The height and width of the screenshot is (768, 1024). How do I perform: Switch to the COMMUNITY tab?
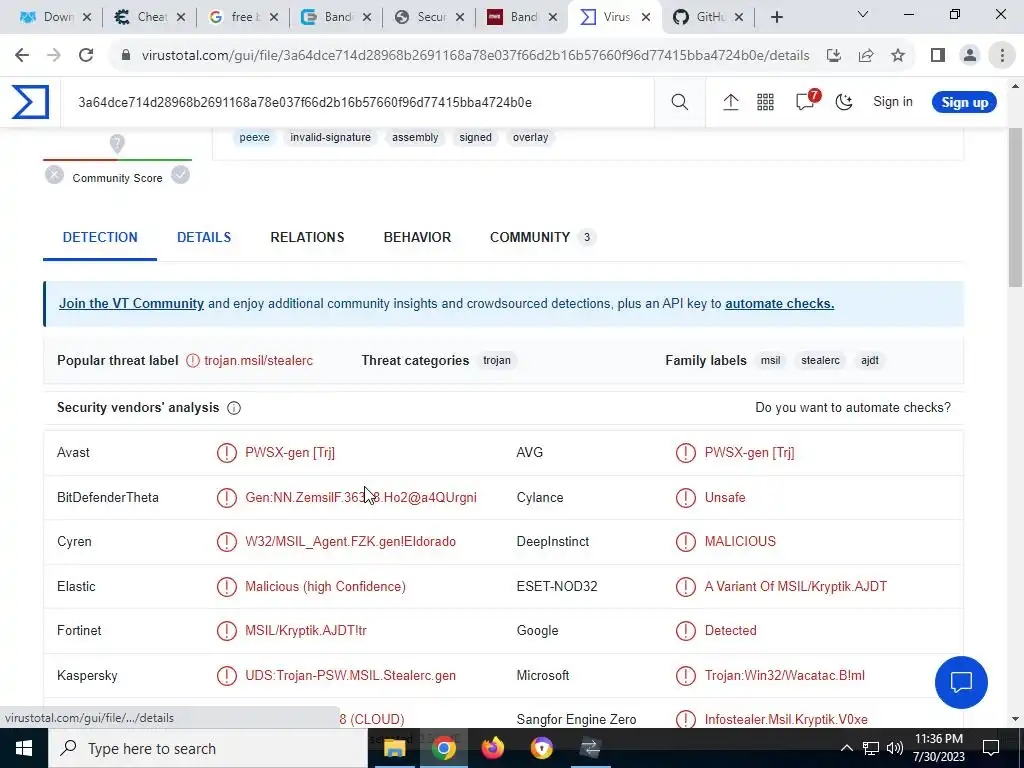point(542,237)
